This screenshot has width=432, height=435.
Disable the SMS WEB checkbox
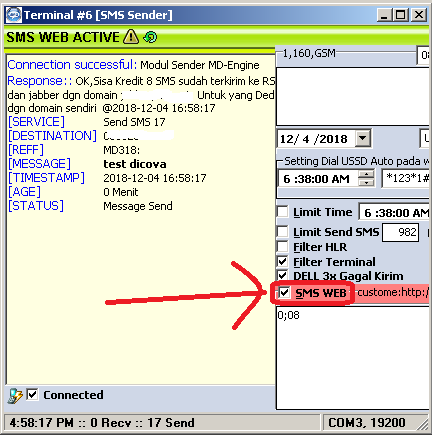[x=284, y=293]
